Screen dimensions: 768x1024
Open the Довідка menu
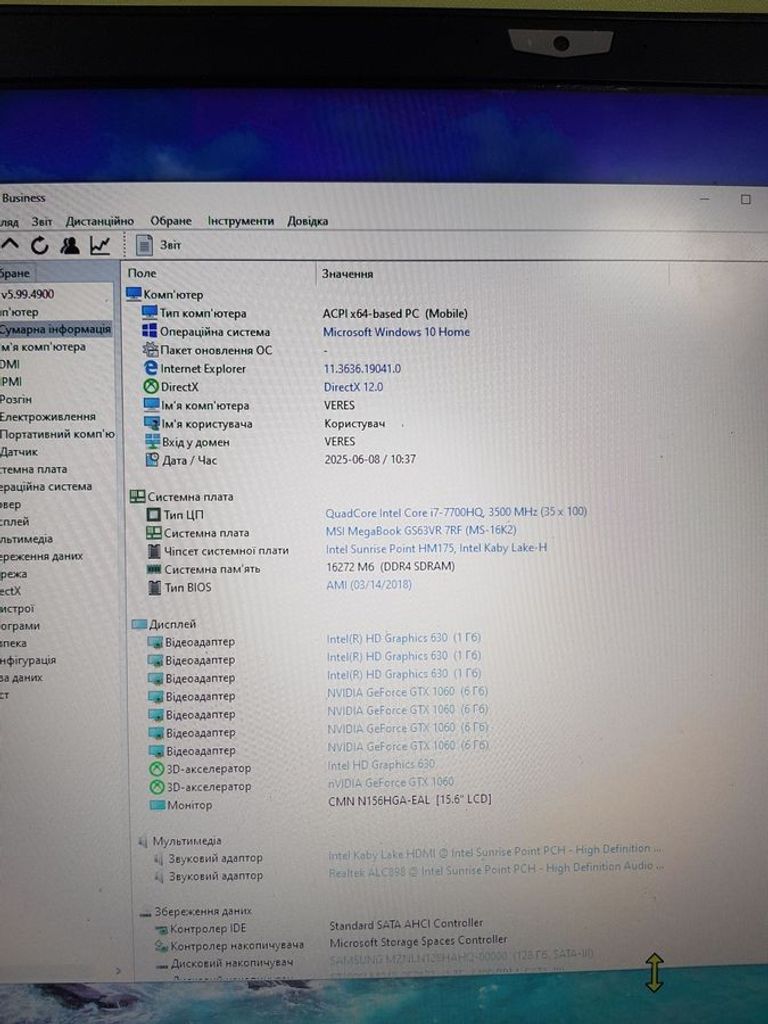coord(308,221)
